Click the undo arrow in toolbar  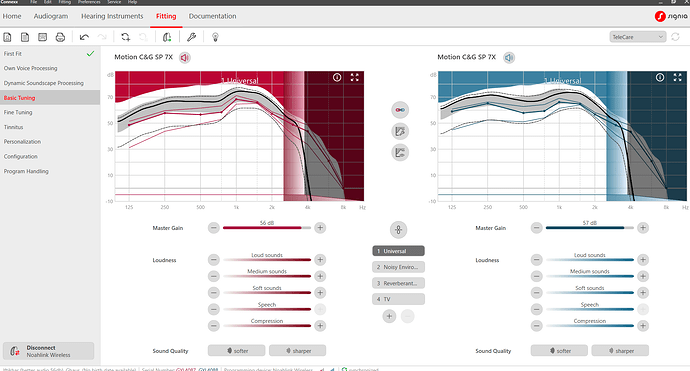click(84, 37)
